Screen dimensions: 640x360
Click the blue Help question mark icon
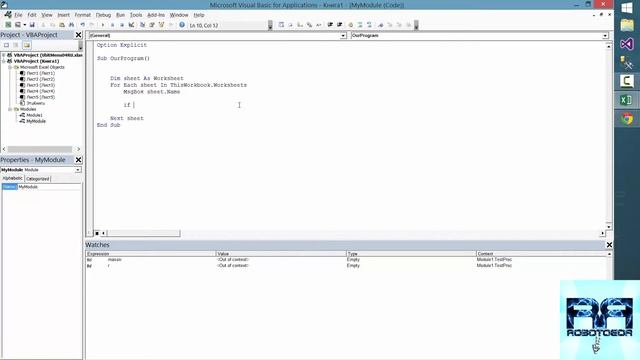(x=182, y=25)
